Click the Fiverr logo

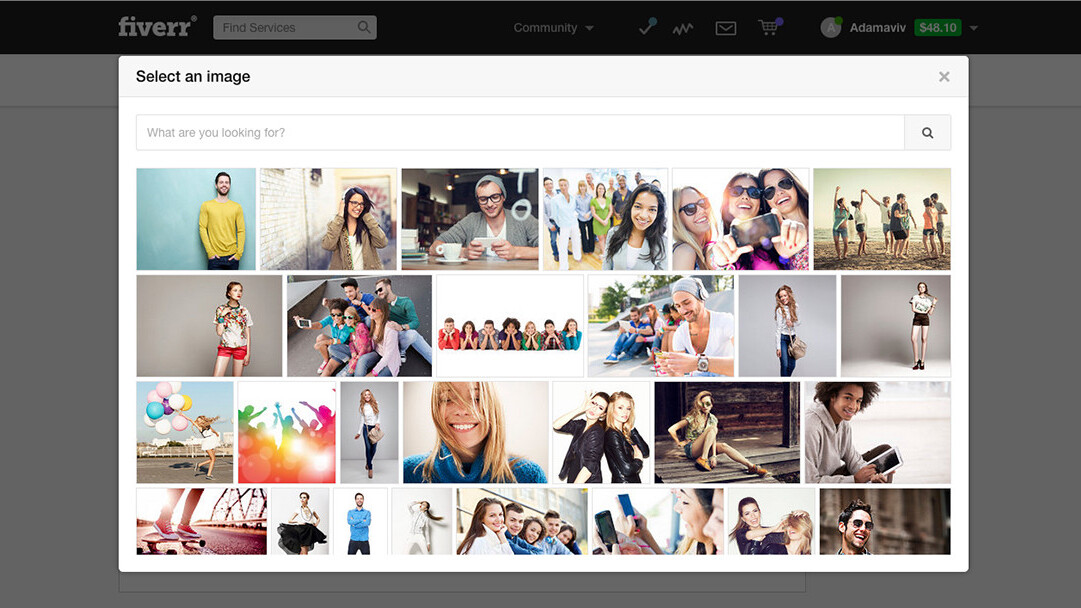(157, 27)
